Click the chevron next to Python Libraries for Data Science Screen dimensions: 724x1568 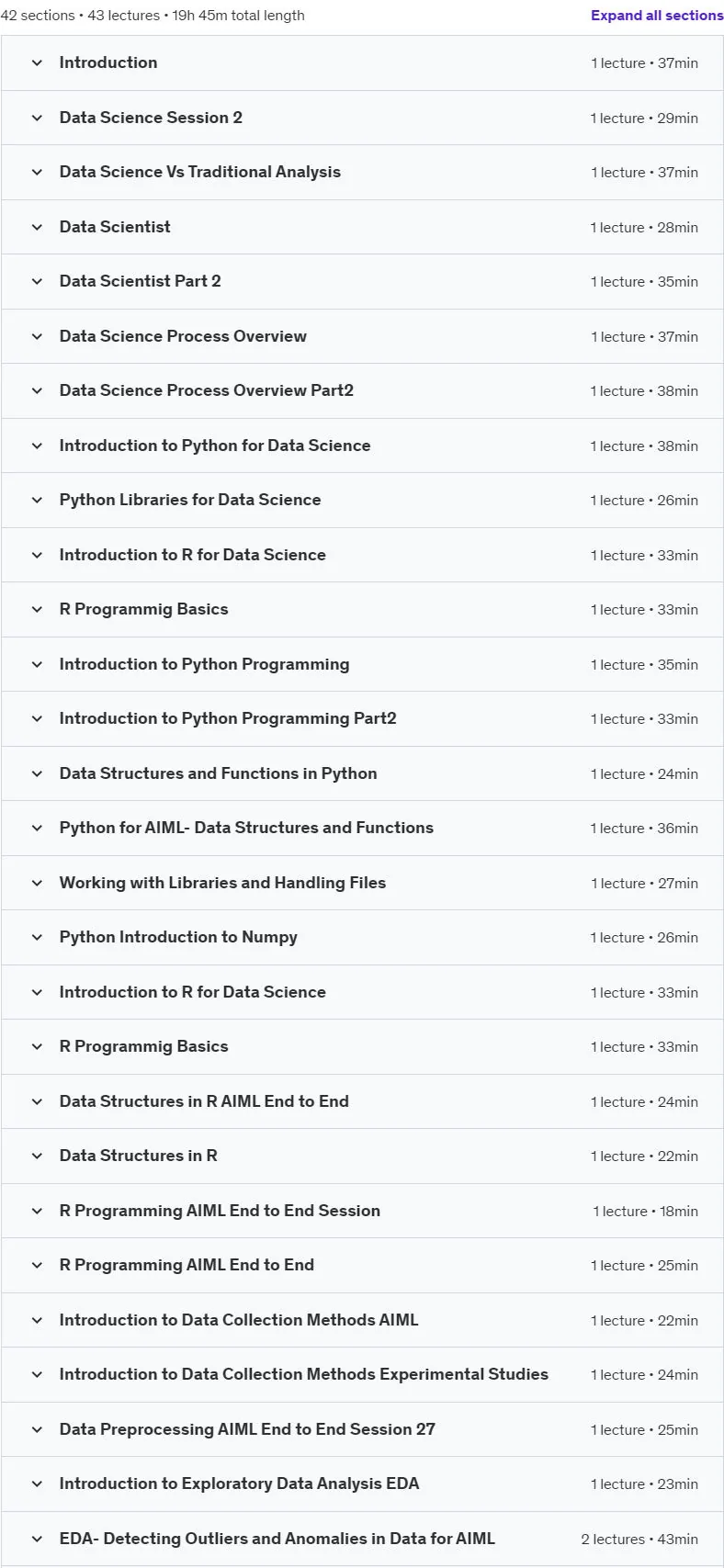(37, 500)
